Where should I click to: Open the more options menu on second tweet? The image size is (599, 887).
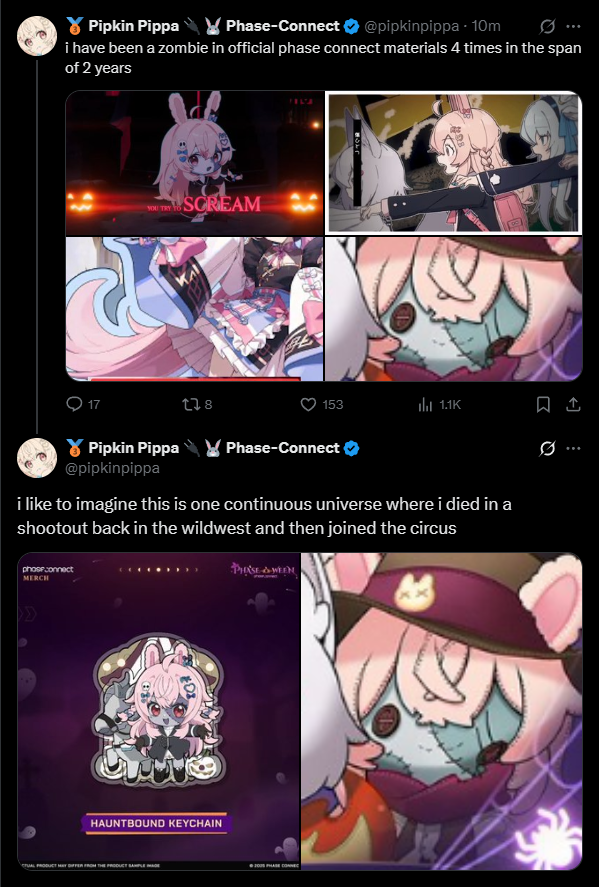point(573,449)
